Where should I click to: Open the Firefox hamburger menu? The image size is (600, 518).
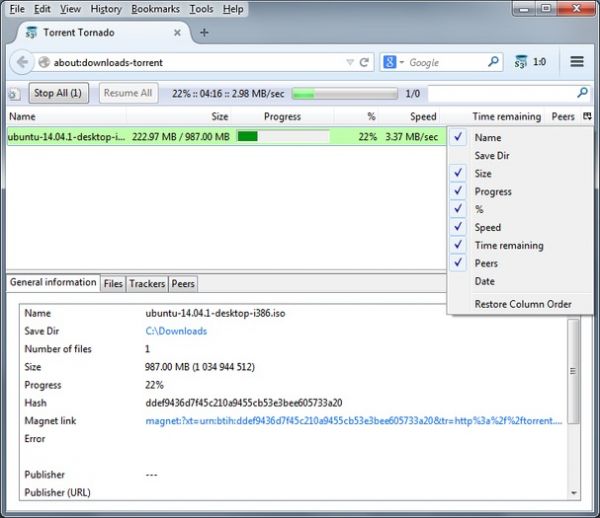(577, 62)
